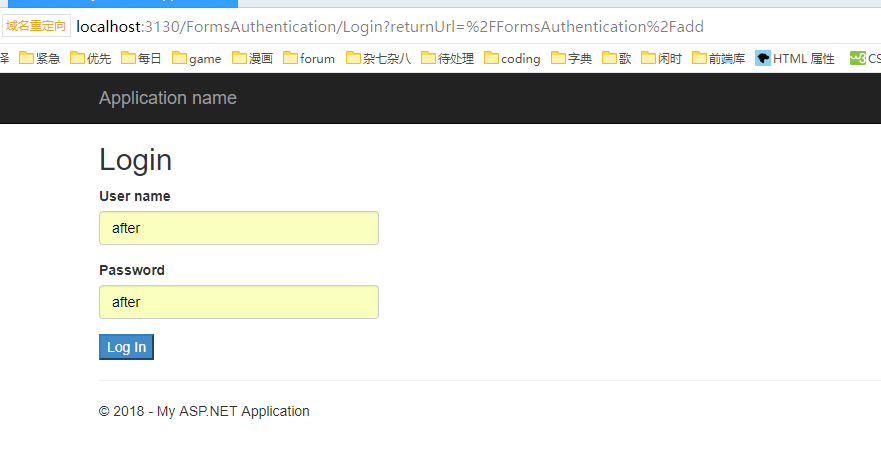Open the HTML 属性 bookmark

pos(795,59)
